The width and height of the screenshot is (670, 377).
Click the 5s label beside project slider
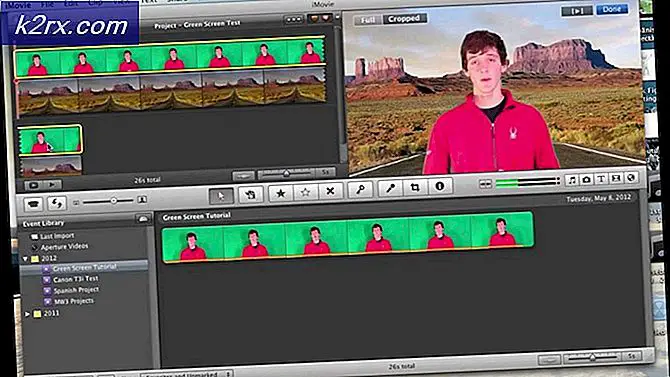326,172
